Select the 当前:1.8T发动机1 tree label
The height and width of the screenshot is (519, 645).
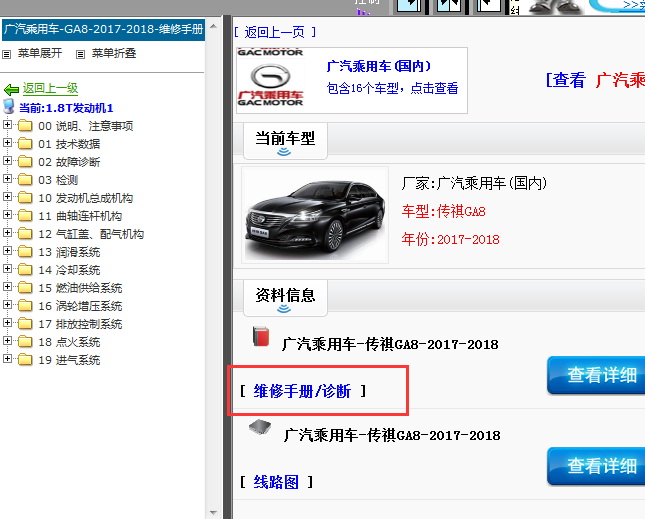(66, 108)
